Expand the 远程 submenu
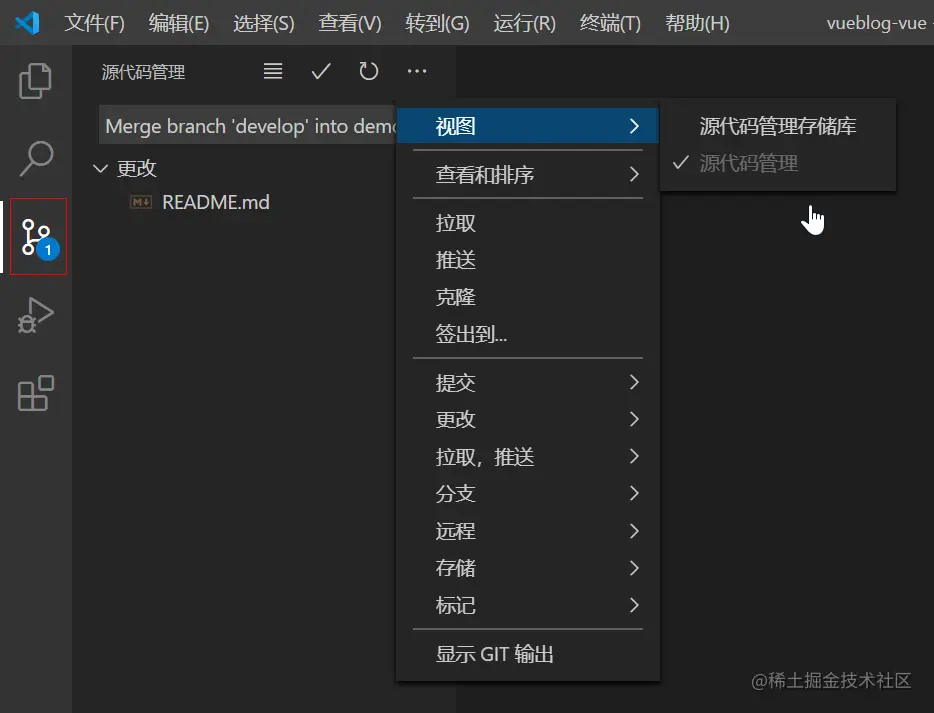Viewport: 934px width, 713px height. [x=528, y=531]
